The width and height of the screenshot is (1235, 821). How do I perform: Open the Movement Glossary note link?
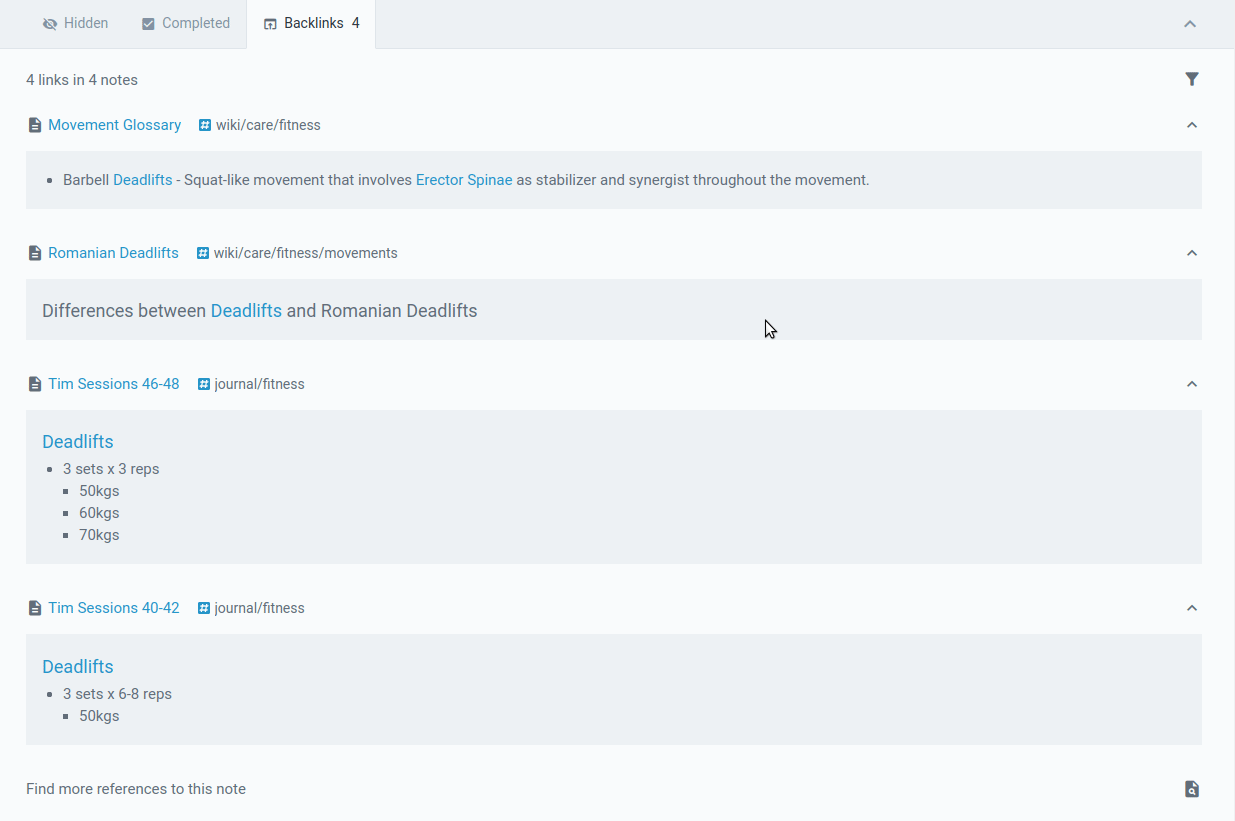pos(115,125)
